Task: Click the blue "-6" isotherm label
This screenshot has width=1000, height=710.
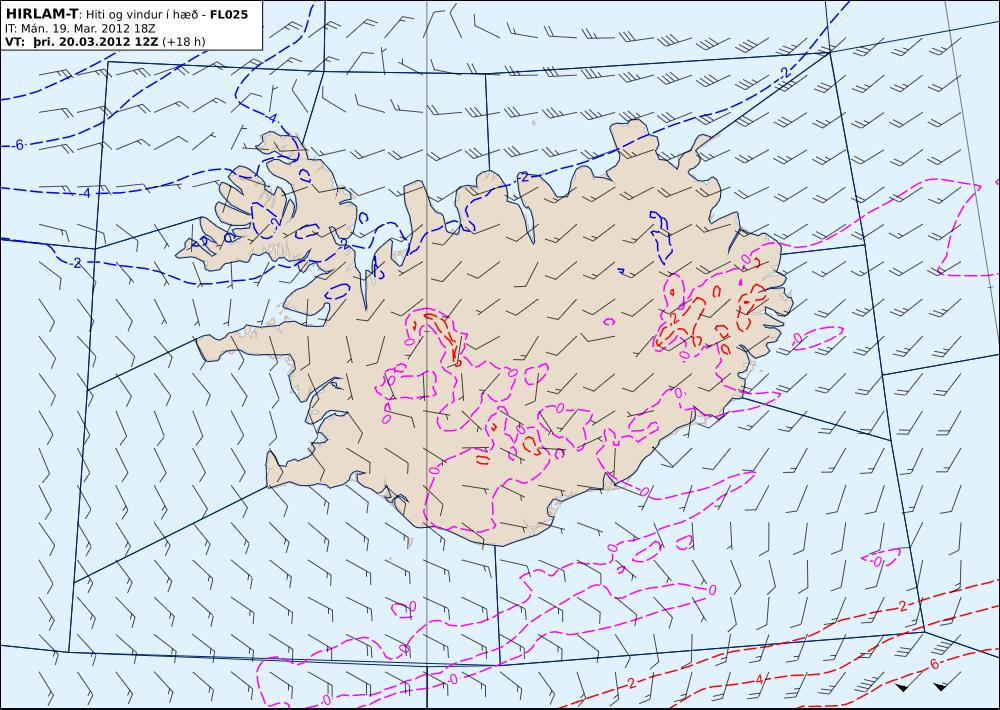Action: tap(18, 145)
